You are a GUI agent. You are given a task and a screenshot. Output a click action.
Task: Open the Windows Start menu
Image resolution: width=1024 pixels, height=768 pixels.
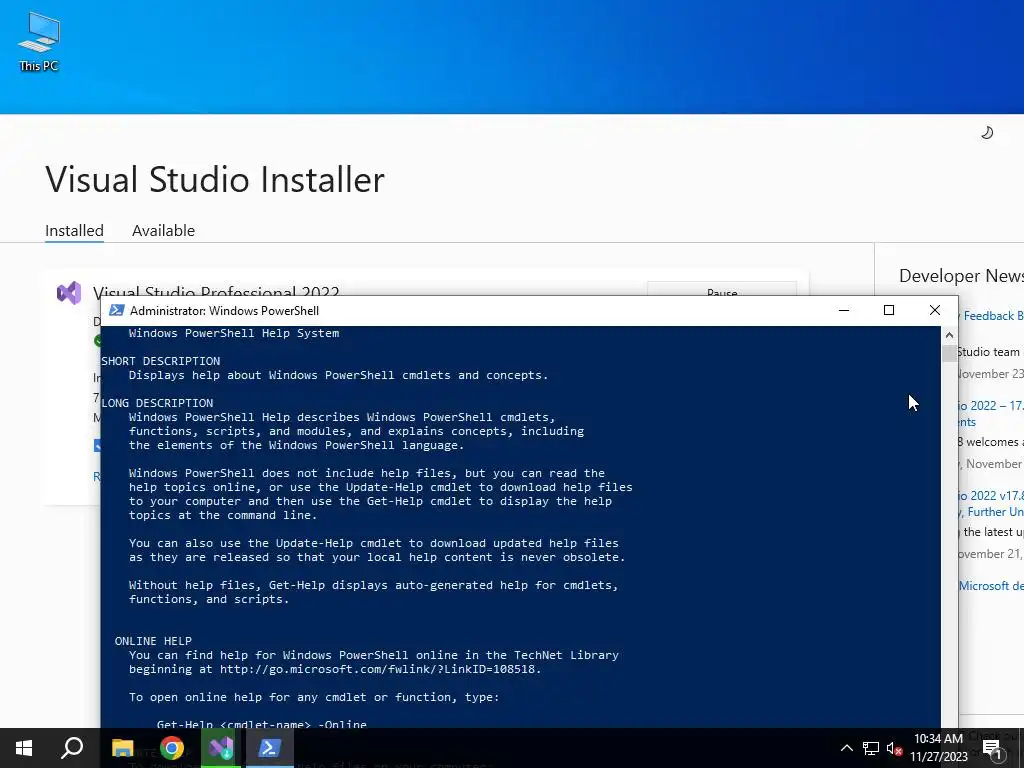point(24,748)
